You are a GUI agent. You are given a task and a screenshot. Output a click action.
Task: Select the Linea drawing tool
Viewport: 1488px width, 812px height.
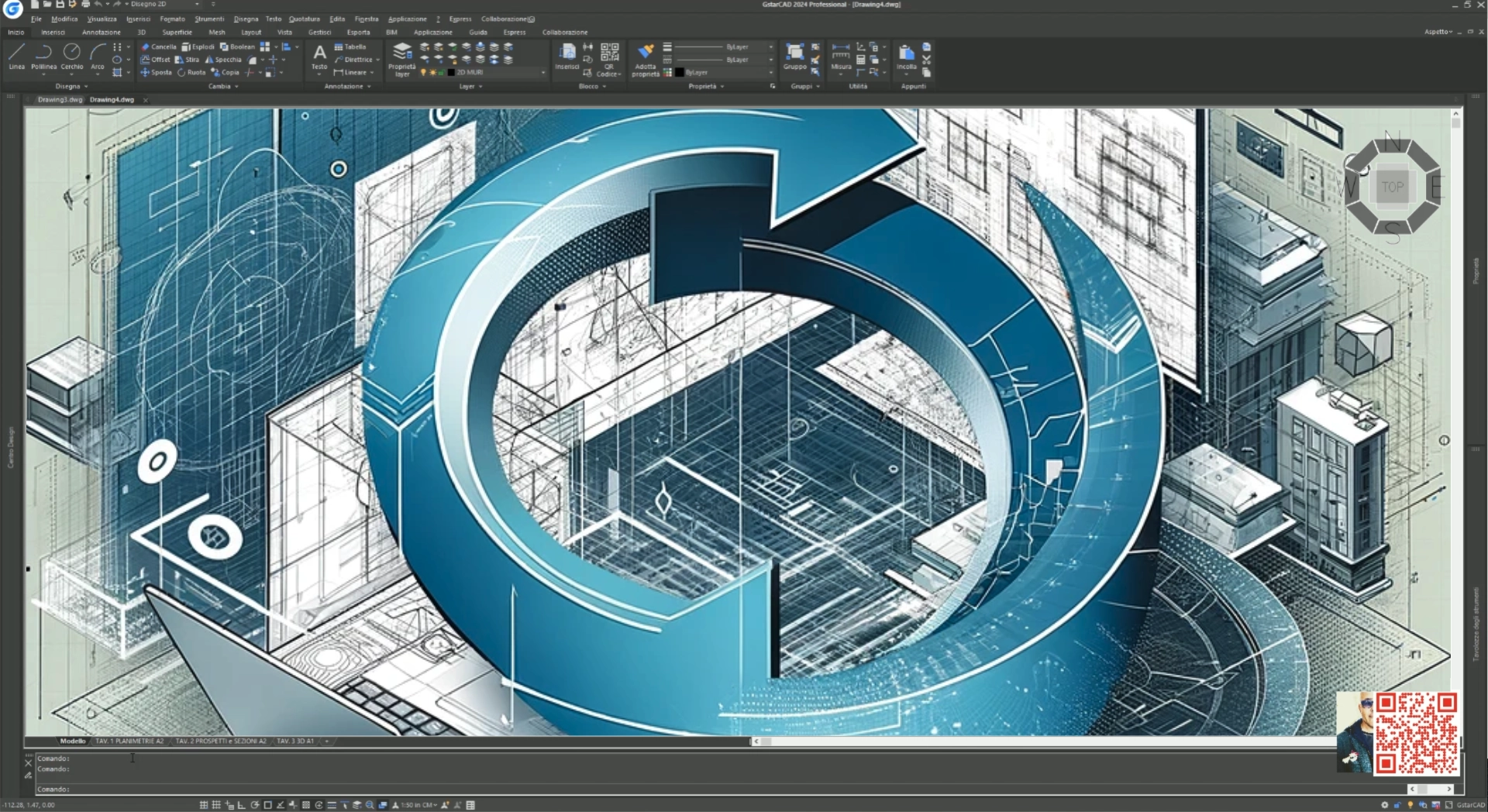(x=16, y=56)
